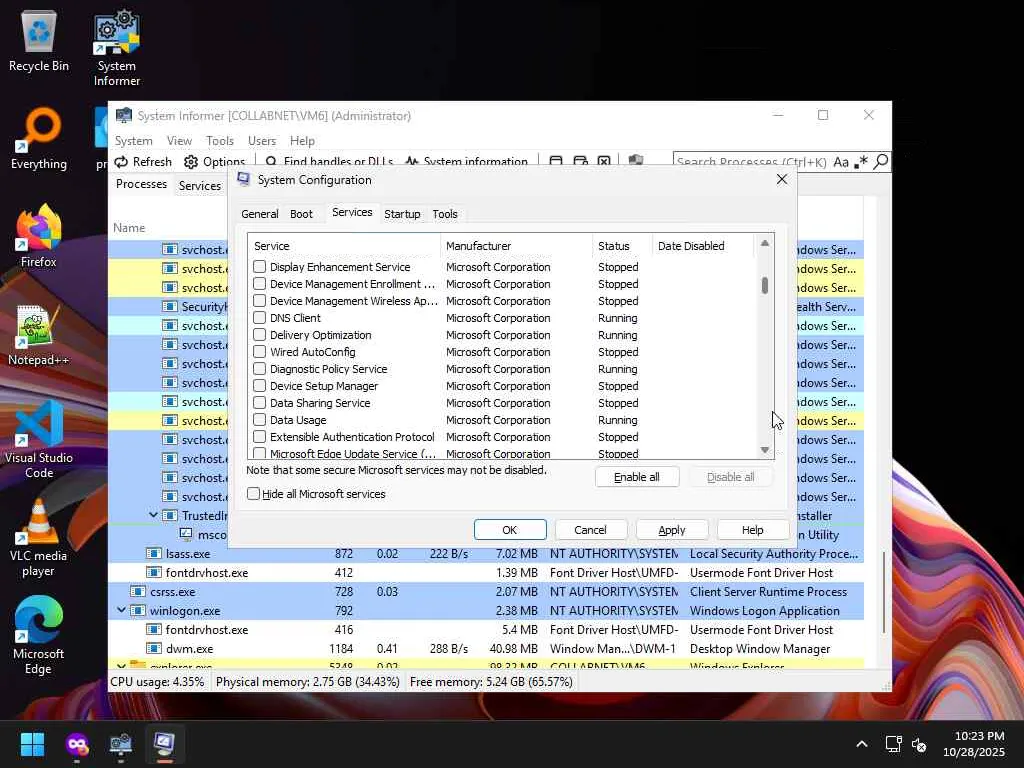Open the System menu in System Informer
The image size is (1024, 768).
[133, 140]
